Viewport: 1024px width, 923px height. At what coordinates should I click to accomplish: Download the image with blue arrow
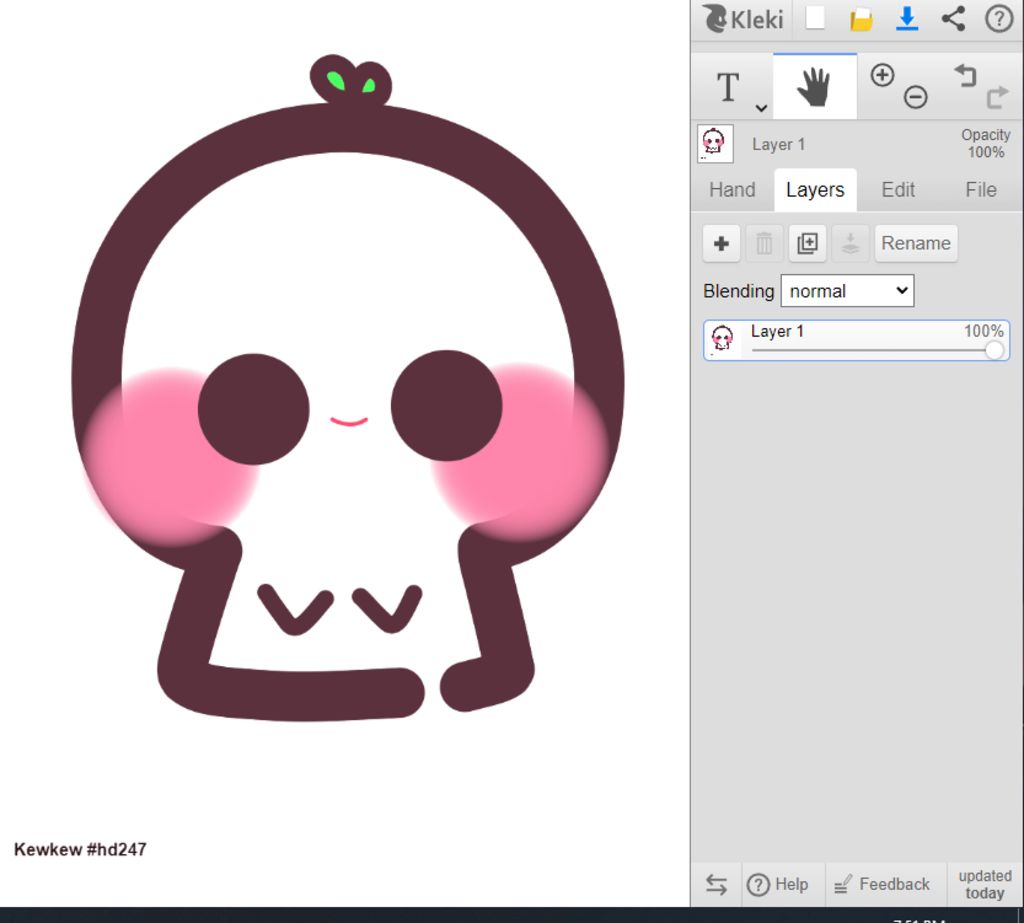click(906, 19)
